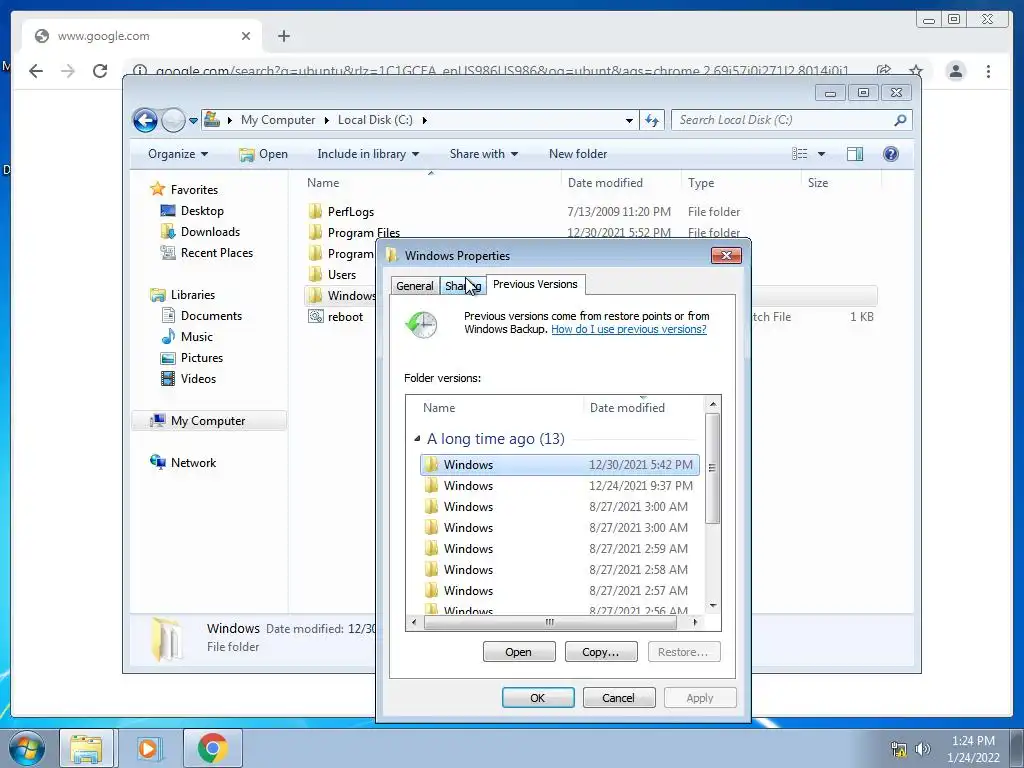
Task: Click Explorer's Forward navigation arrow
Action: (173, 120)
